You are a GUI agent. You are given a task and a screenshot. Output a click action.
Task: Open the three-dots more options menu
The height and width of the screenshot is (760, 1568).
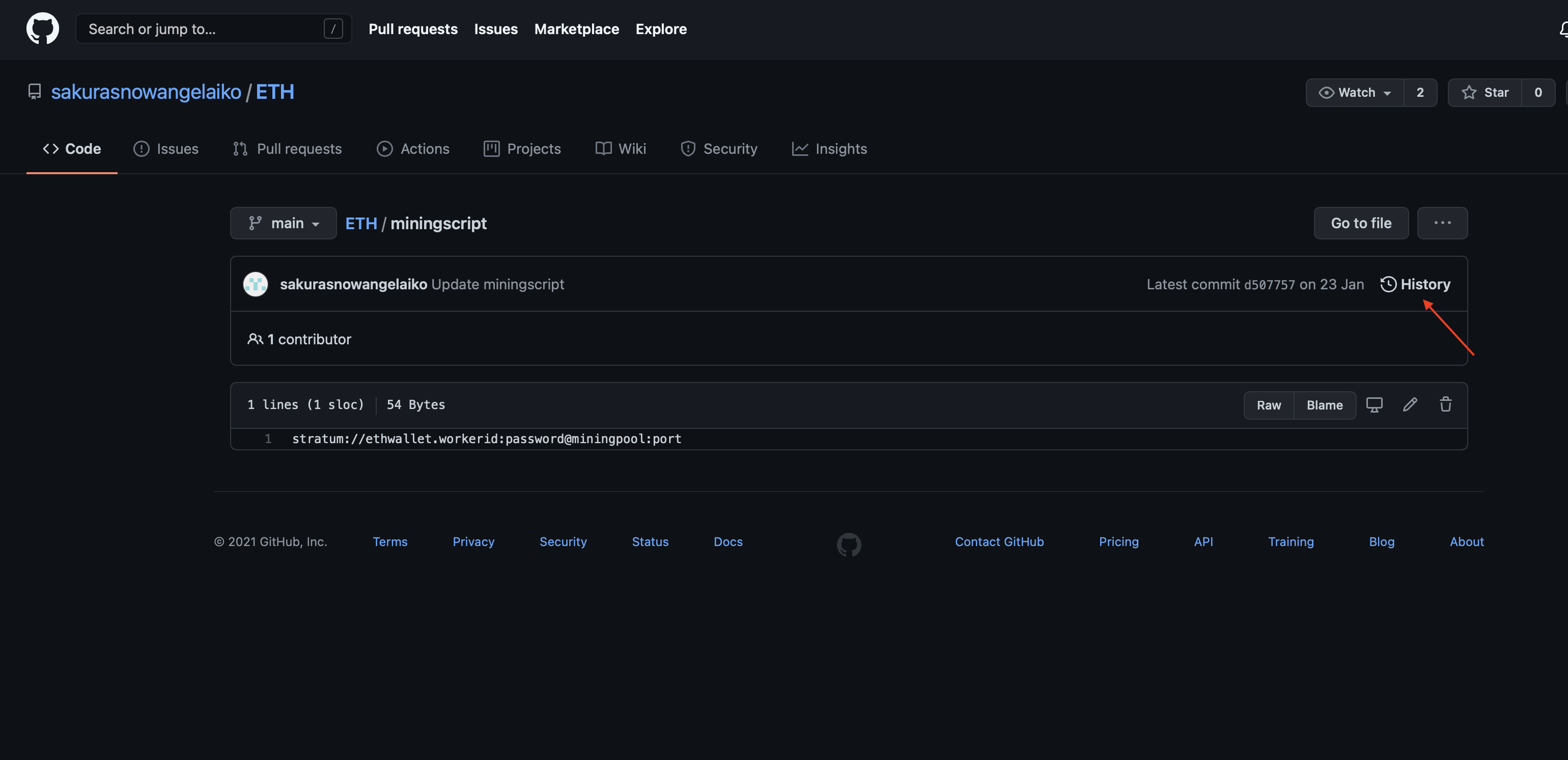point(1442,223)
